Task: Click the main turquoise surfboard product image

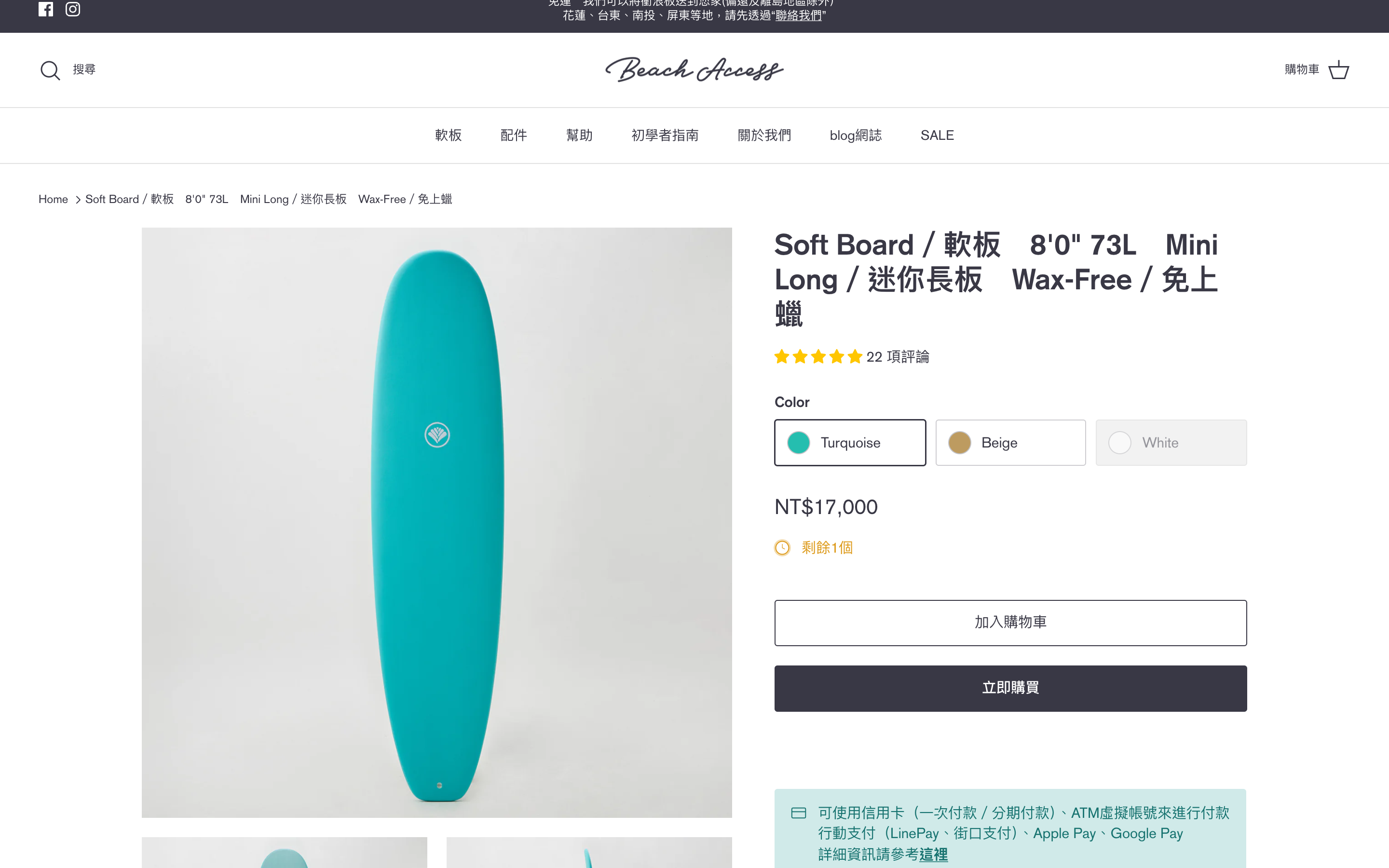Action: pos(437,522)
